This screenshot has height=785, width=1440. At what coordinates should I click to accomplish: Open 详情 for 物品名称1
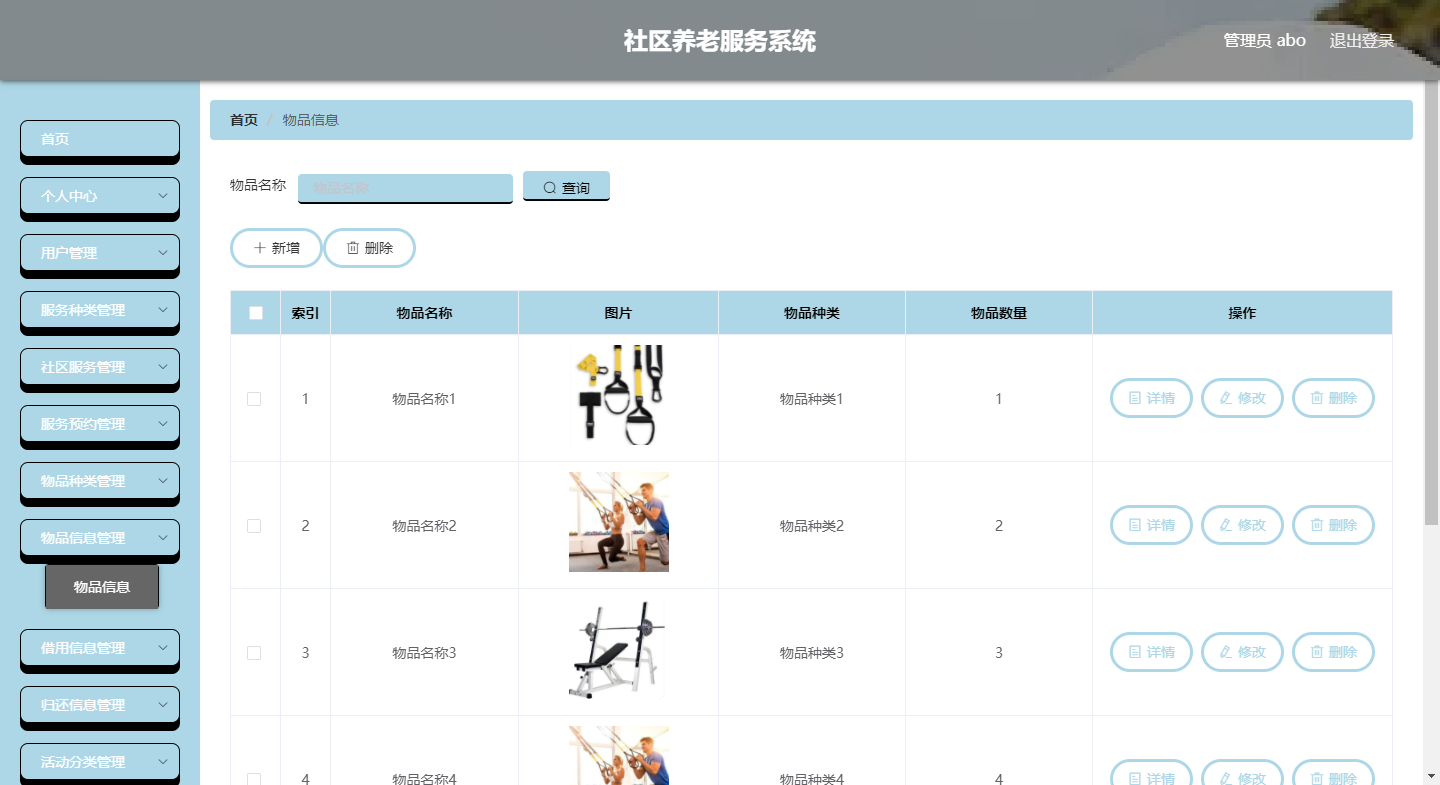point(1152,398)
